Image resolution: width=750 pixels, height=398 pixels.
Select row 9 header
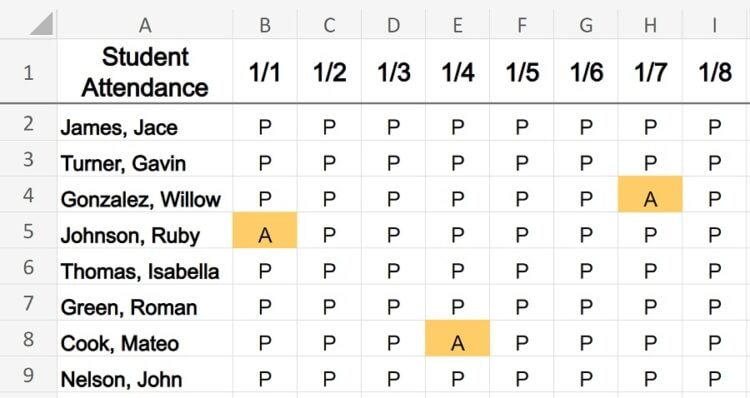pos(28,375)
